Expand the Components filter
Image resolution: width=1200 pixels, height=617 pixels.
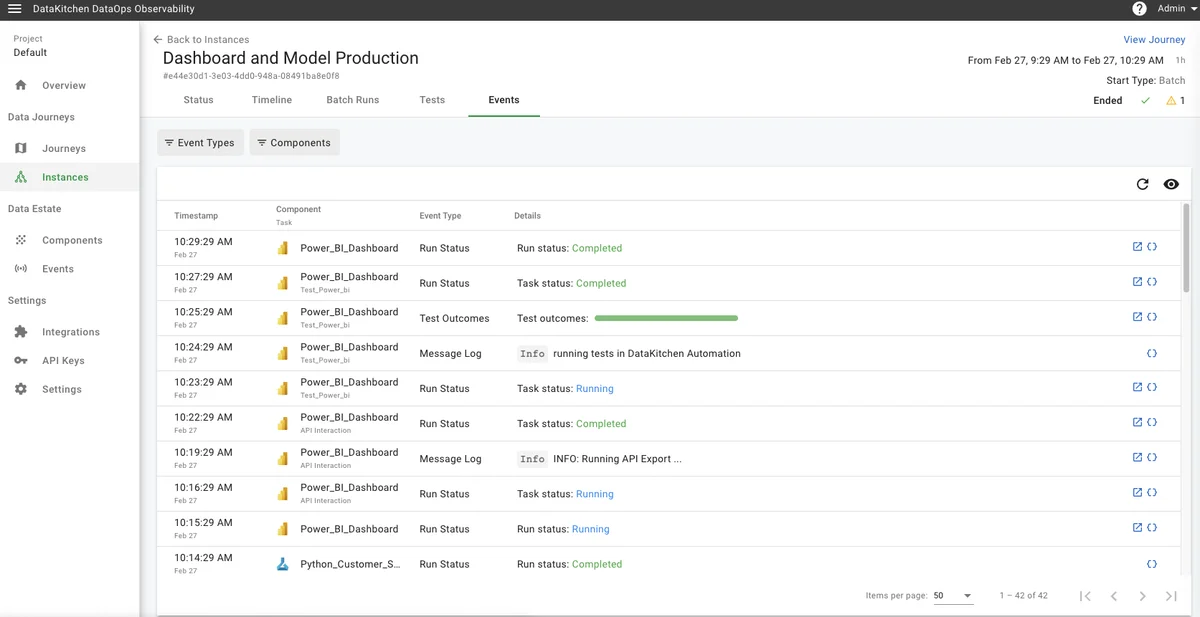pos(294,143)
